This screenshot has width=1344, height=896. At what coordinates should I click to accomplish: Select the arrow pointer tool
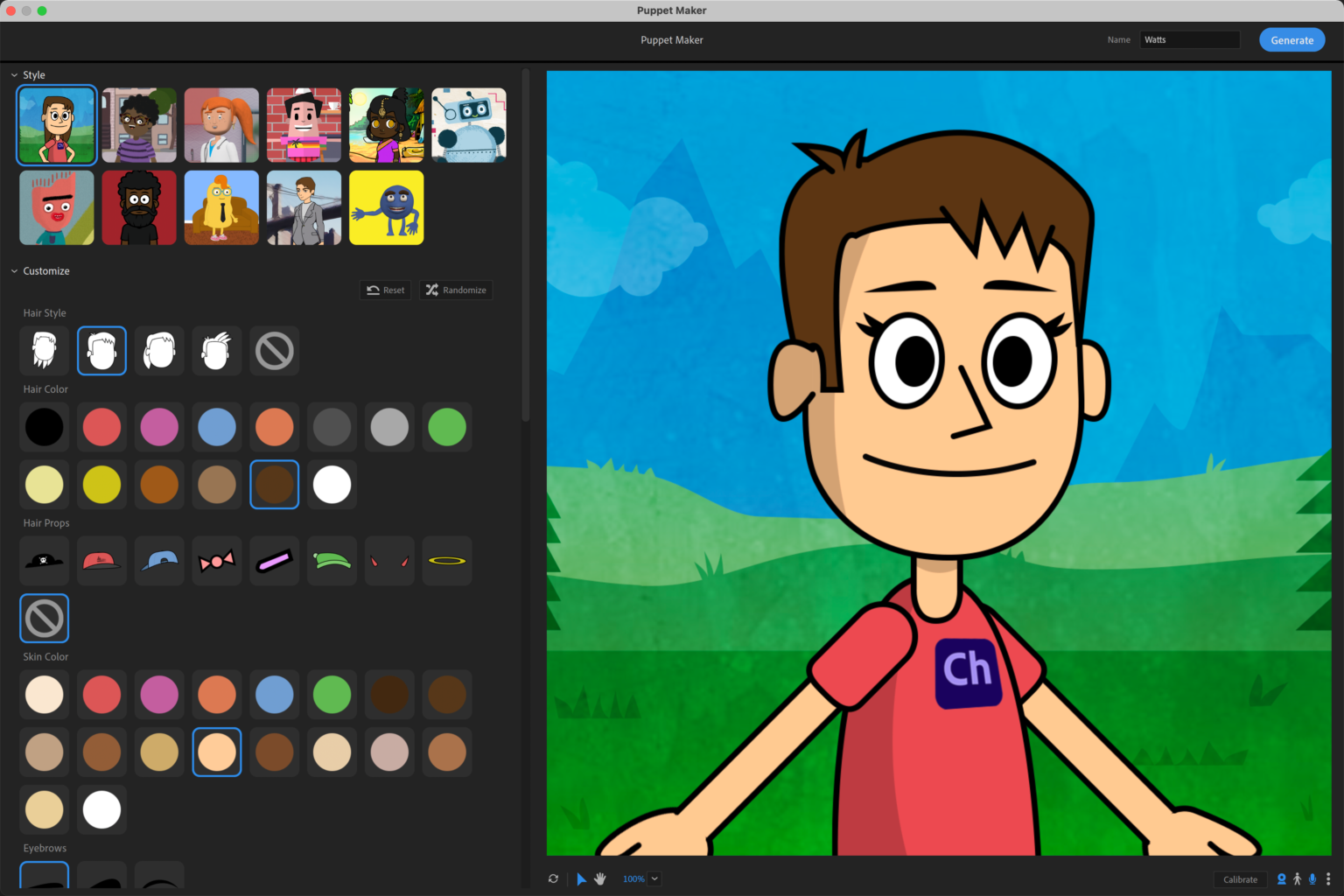click(x=581, y=878)
